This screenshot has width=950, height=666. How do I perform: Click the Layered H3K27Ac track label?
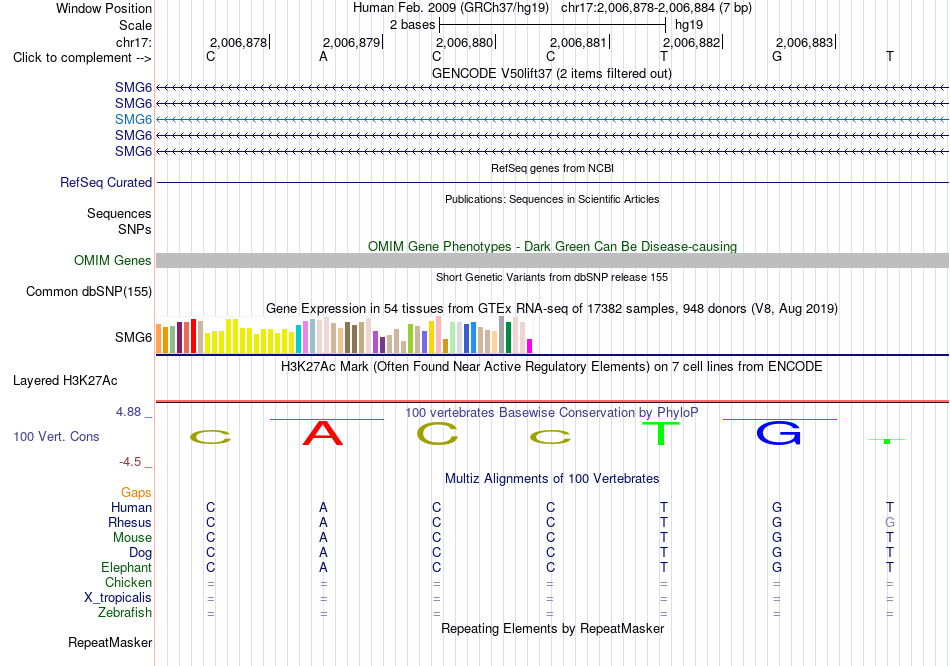pos(65,381)
